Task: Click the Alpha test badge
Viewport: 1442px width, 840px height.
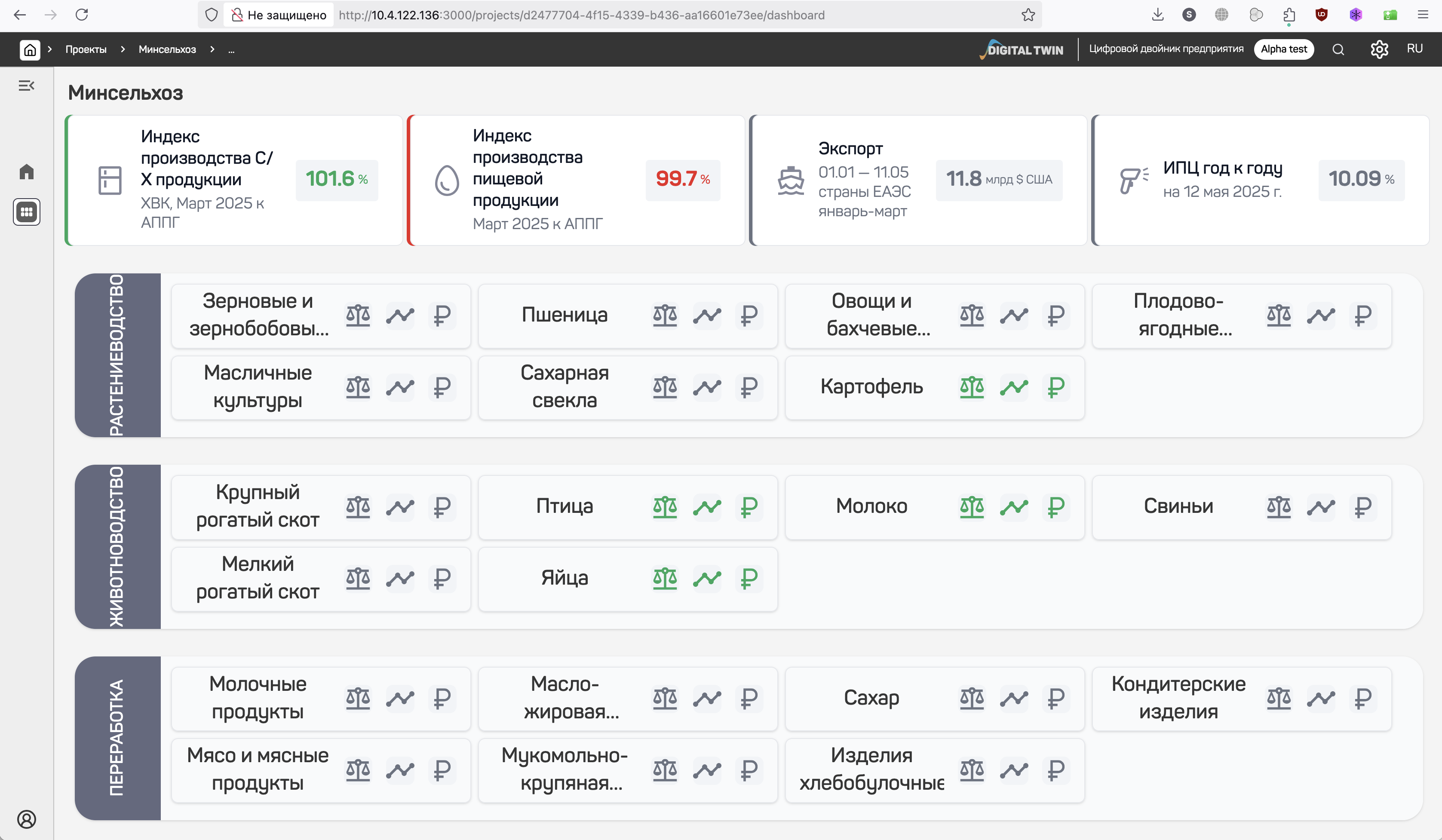Action: click(x=1283, y=49)
